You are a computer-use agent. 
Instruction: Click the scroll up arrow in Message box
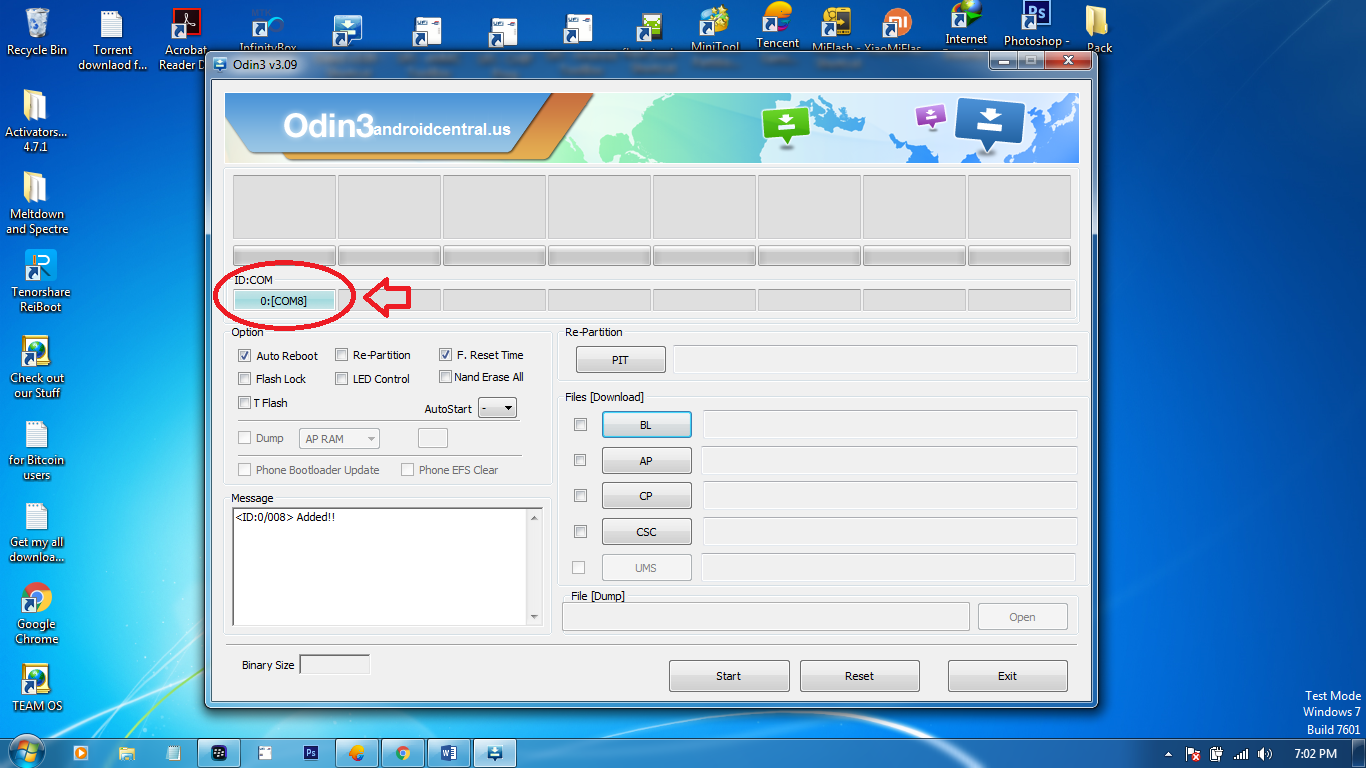pyautogui.click(x=535, y=517)
